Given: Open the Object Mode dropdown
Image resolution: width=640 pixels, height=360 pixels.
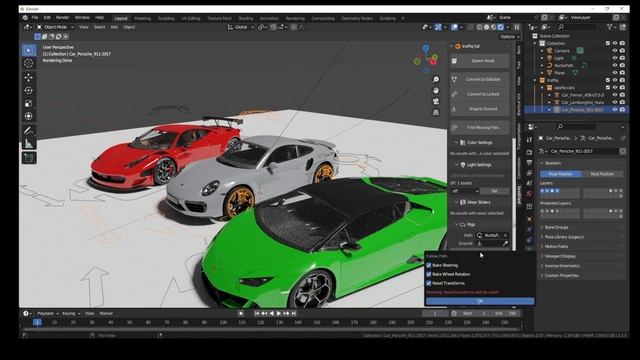Looking at the screenshot, I should tap(55, 27).
